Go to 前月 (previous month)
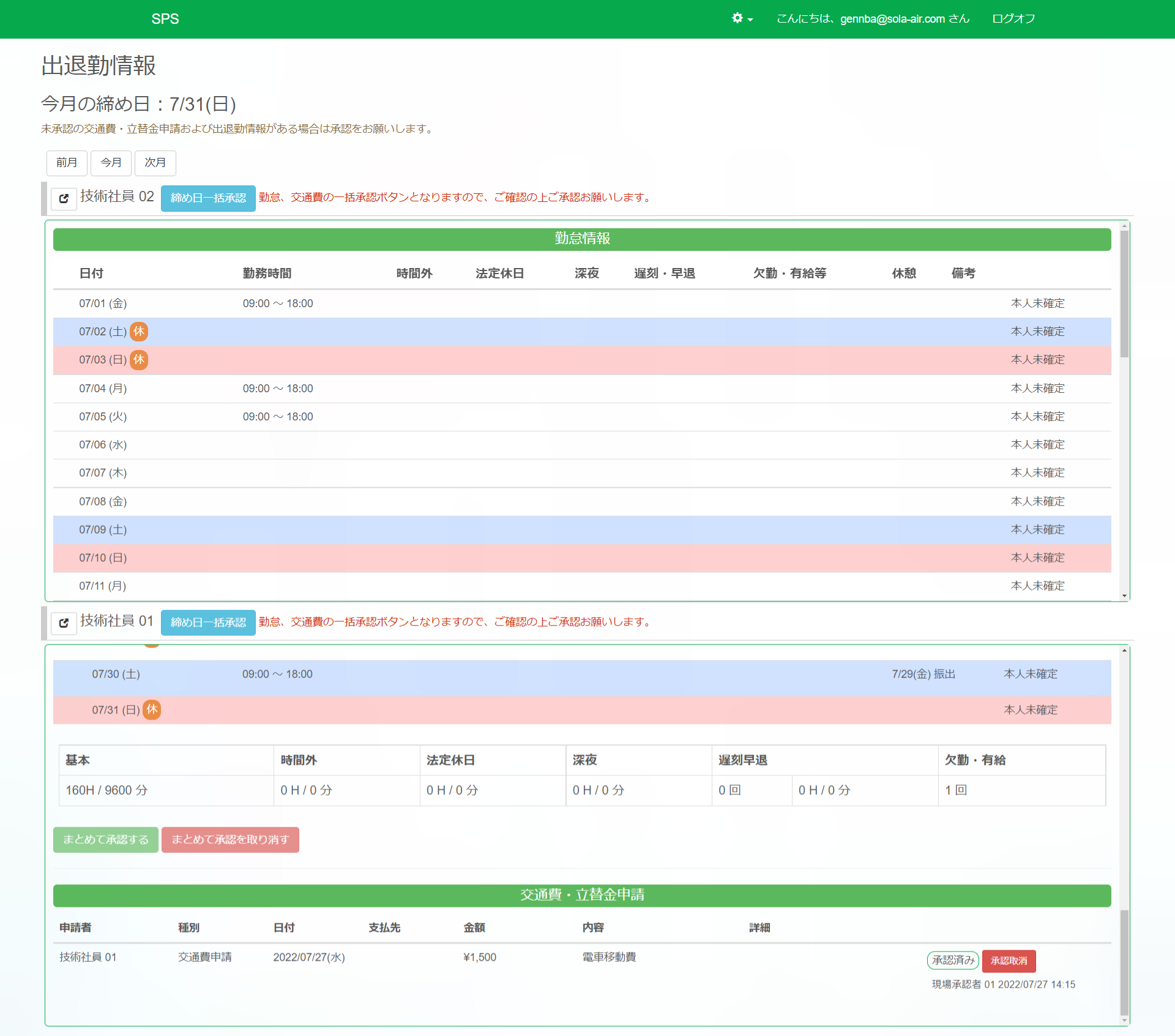Screen dimensions: 1175x1036 point(67,163)
